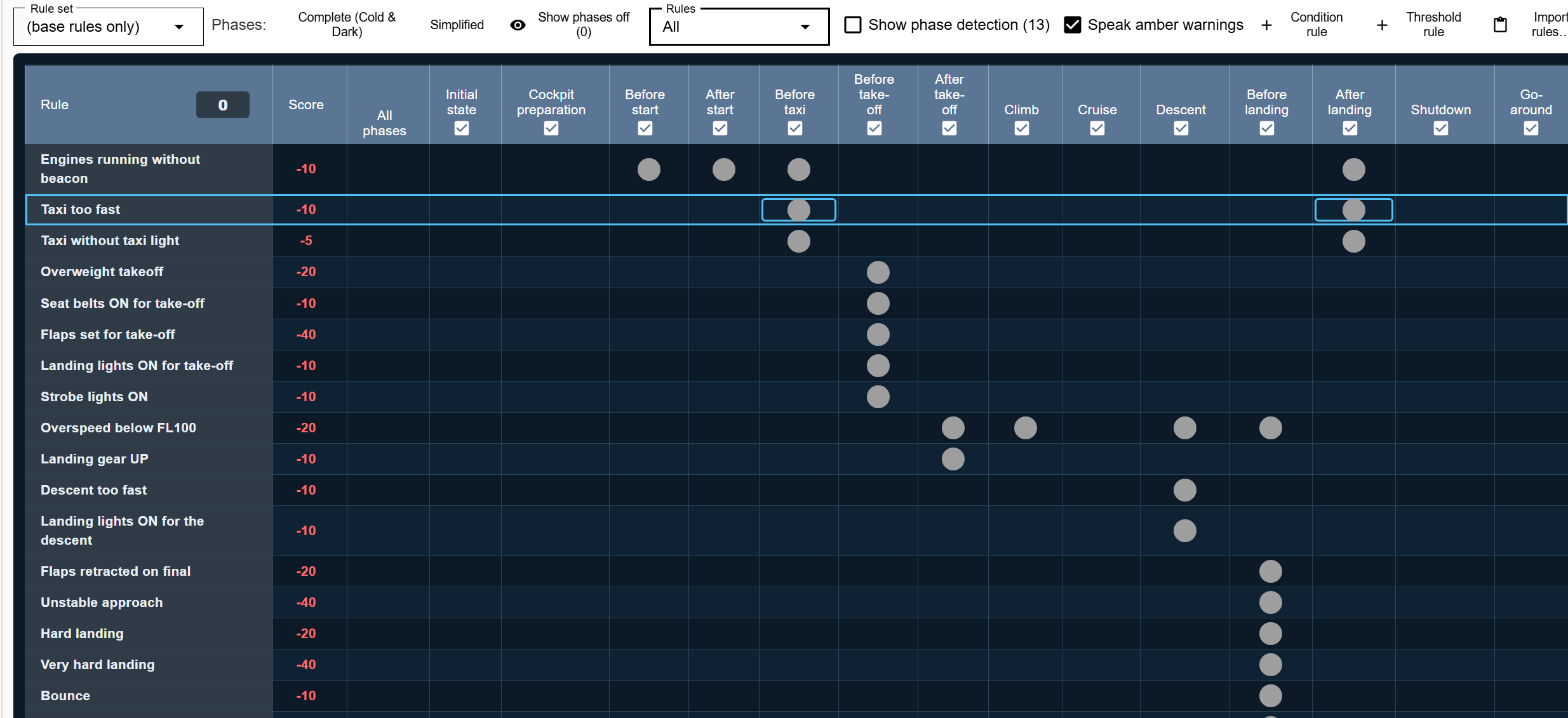Select the Strobe lights ON rule name
The image size is (1568, 718).
94,397
